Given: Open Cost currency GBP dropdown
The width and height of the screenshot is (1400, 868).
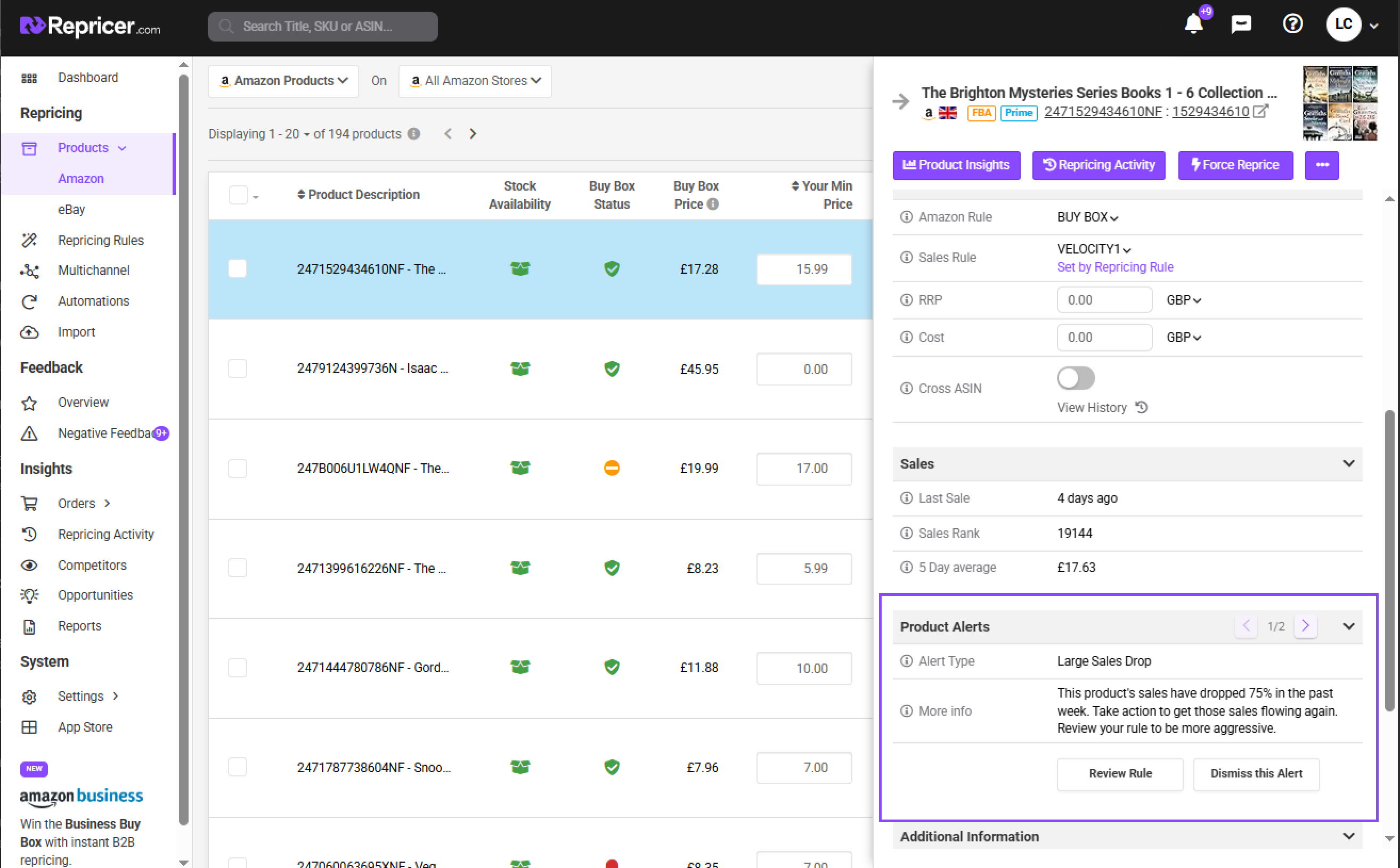Looking at the screenshot, I should point(1184,338).
